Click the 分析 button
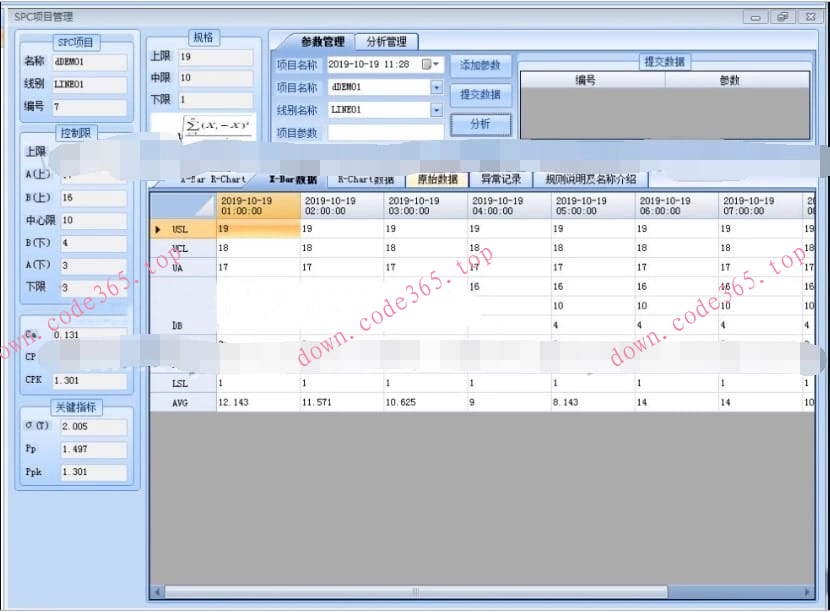 click(480, 124)
